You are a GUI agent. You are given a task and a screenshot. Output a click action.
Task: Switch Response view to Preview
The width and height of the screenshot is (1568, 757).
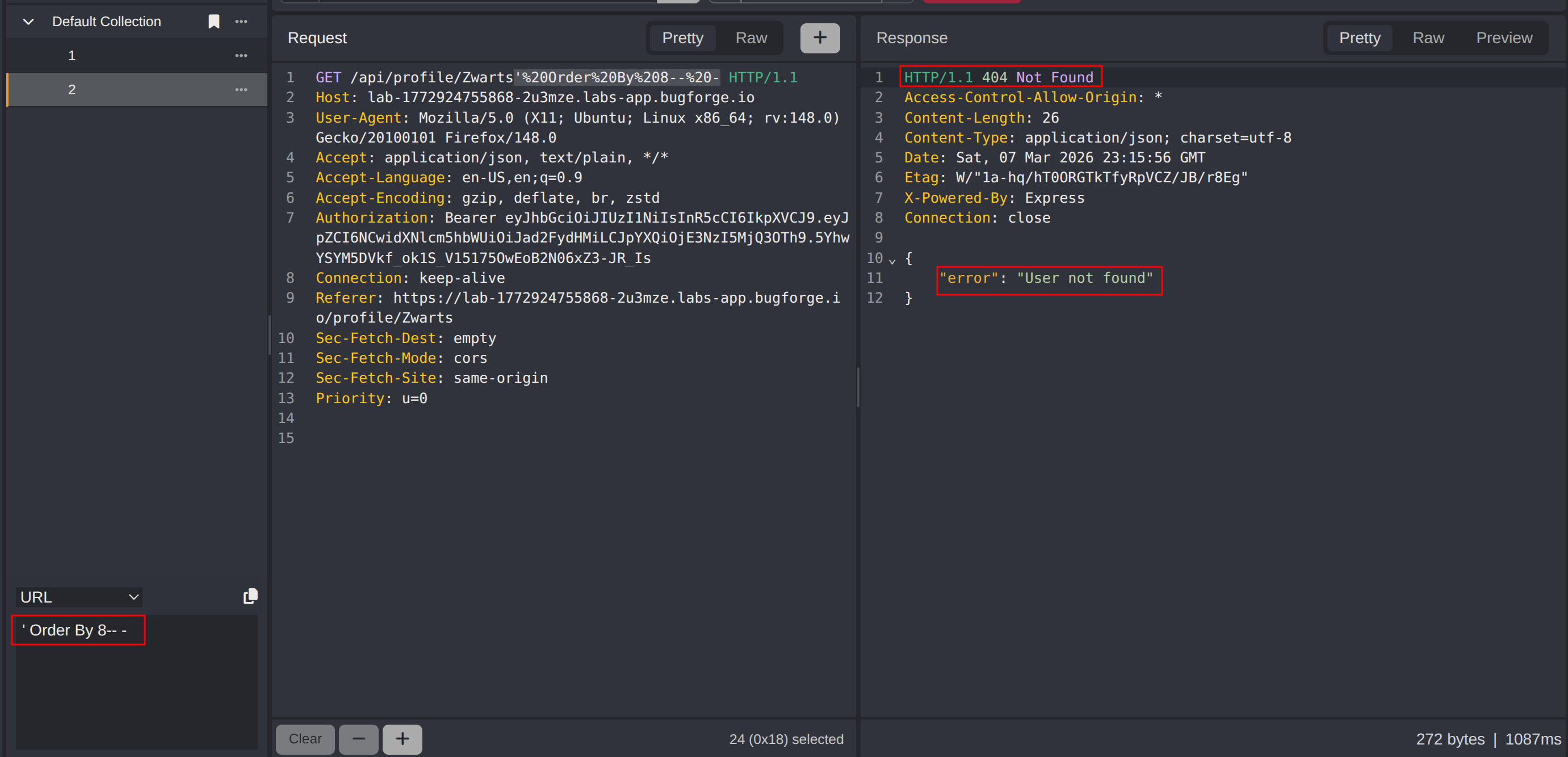1503,37
